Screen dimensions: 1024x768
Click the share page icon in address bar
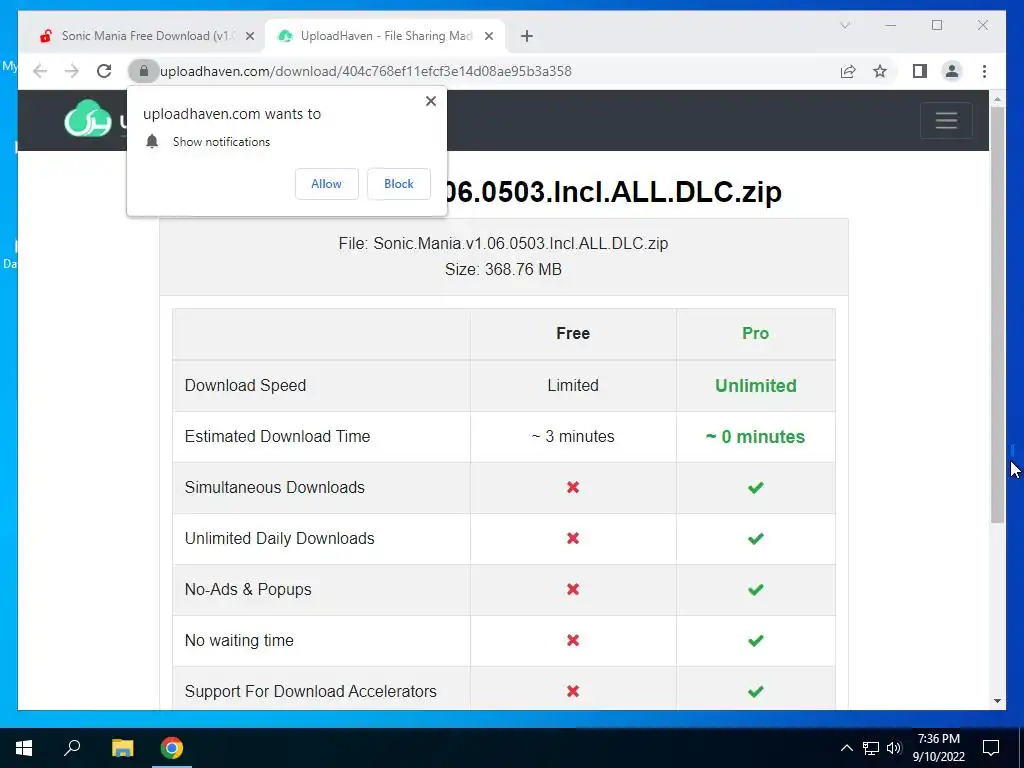(848, 71)
